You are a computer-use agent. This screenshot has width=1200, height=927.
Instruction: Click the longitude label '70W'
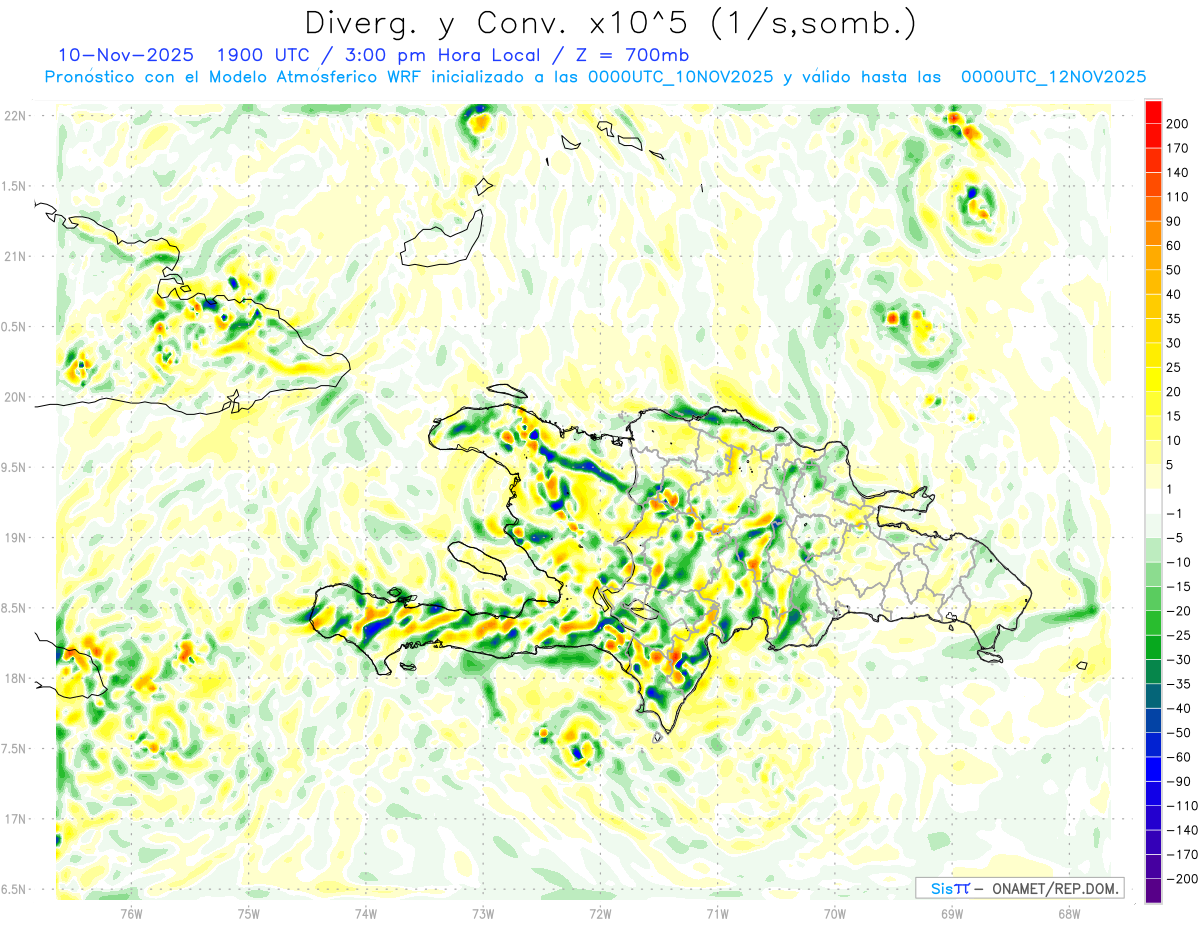coord(834,913)
